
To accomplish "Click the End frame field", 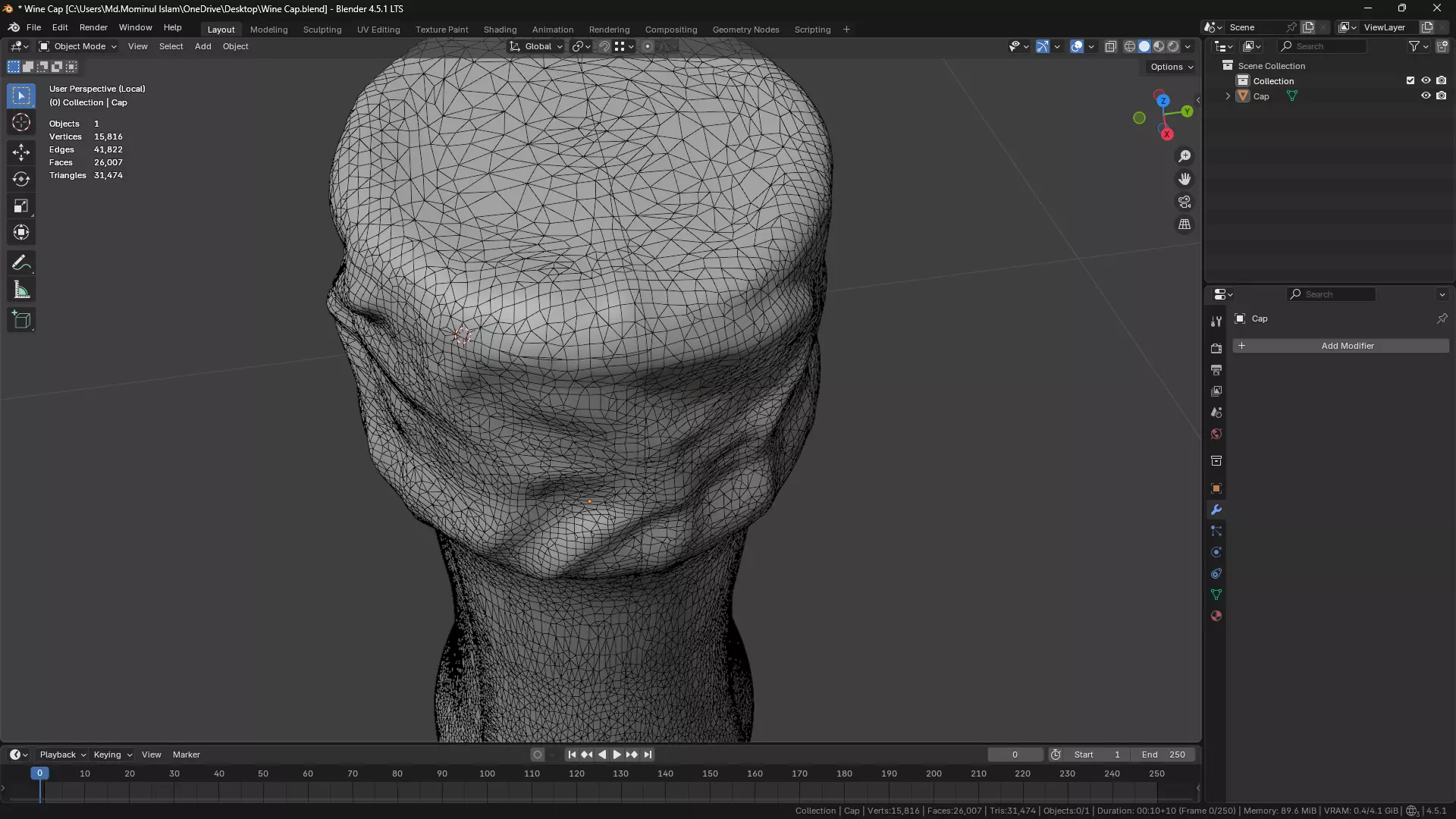I will point(1163,755).
